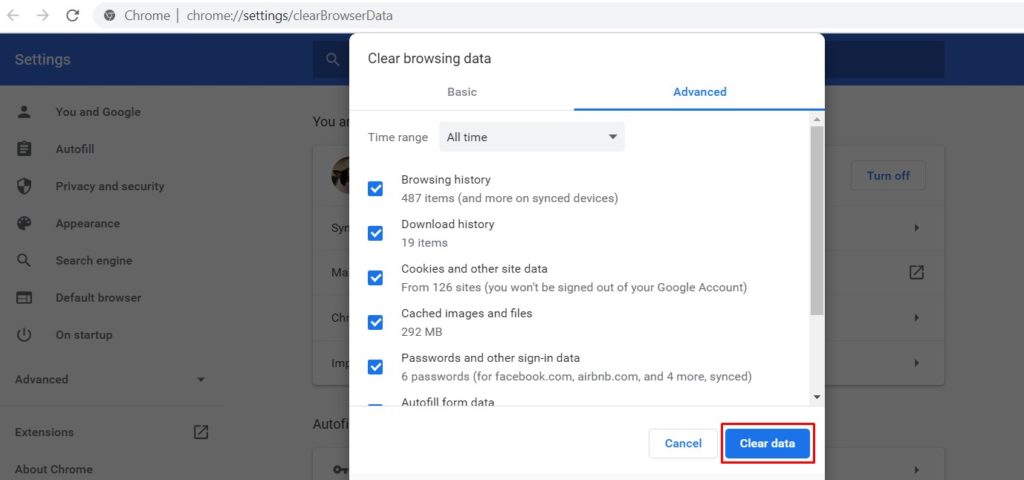Open the Time range All time dropdown

click(532, 137)
